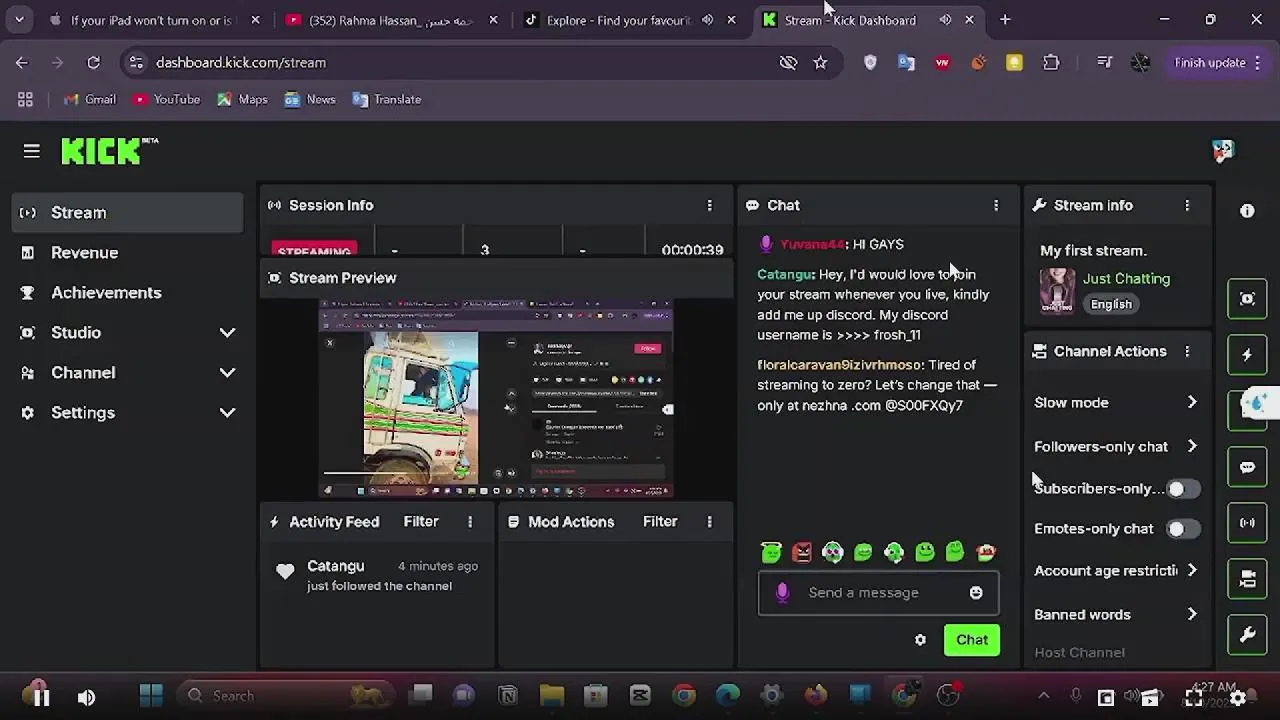Click the Send a message input field
The height and width of the screenshot is (720, 1280).
[878, 593]
